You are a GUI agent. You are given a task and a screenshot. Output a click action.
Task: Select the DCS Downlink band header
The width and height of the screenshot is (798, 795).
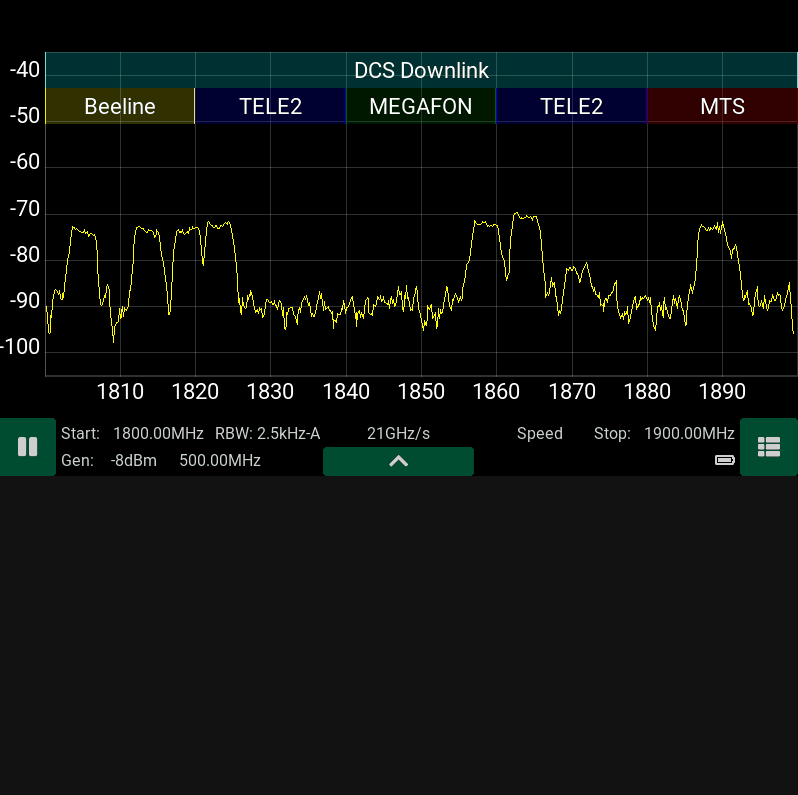point(421,70)
